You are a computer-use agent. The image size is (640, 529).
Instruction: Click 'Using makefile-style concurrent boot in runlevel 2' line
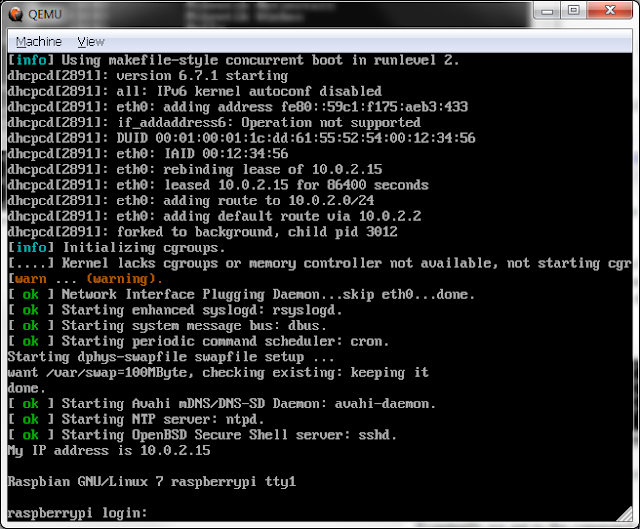pyautogui.click(x=233, y=60)
